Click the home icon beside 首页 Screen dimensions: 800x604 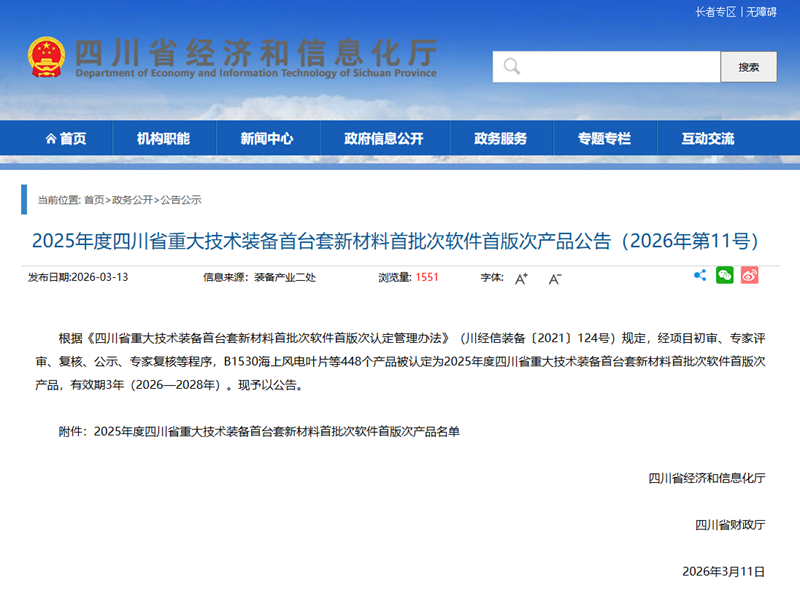tap(50, 139)
